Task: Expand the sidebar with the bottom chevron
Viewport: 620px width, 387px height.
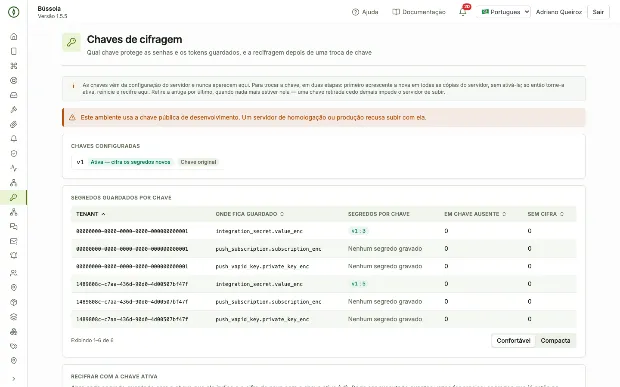Action: coord(13,379)
